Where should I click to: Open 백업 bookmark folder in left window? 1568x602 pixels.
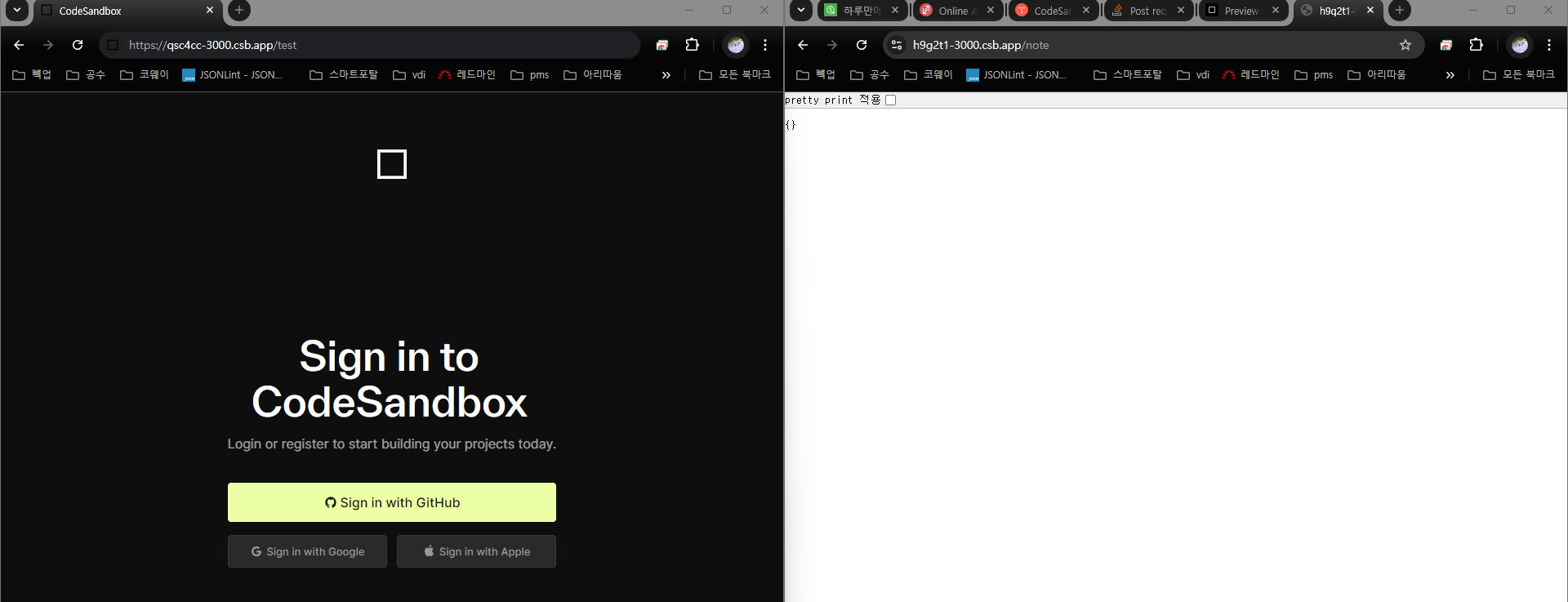(x=32, y=74)
